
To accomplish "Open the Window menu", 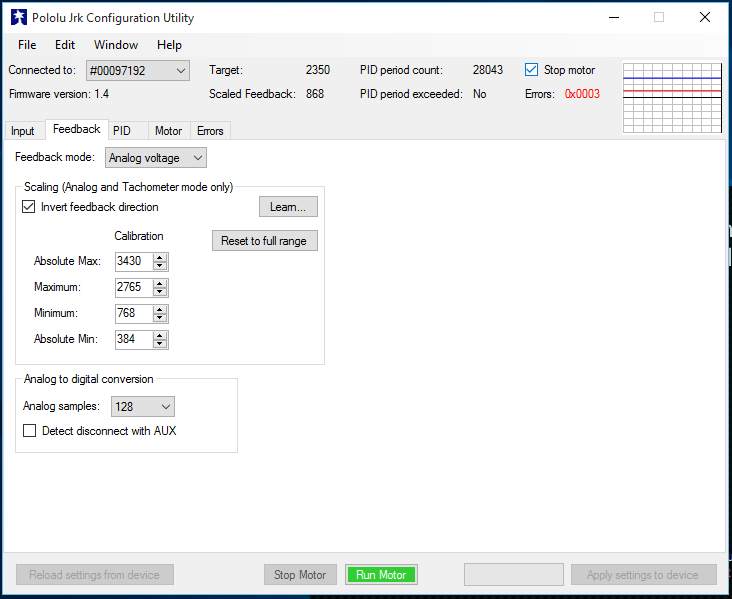I will [x=116, y=45].
